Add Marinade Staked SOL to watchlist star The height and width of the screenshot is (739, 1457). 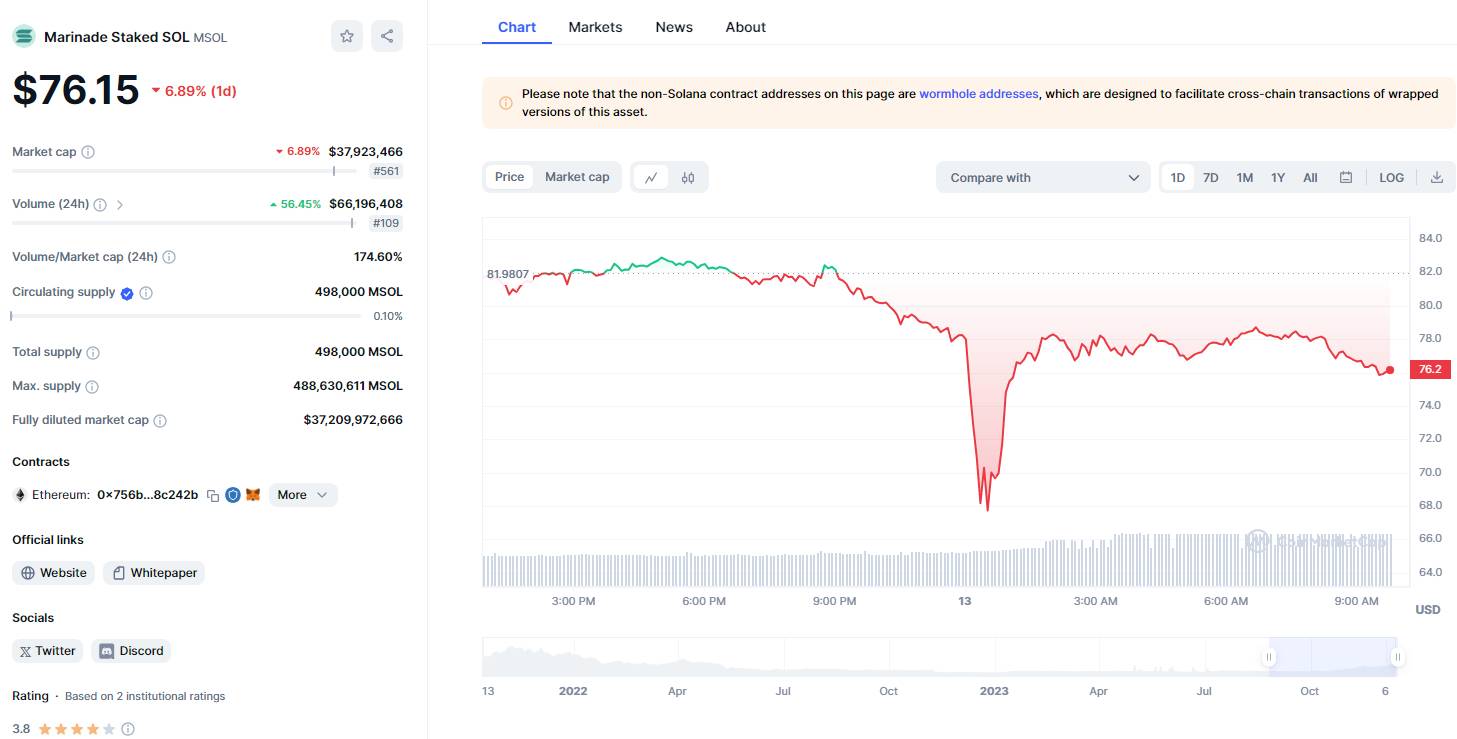[347, 36]
